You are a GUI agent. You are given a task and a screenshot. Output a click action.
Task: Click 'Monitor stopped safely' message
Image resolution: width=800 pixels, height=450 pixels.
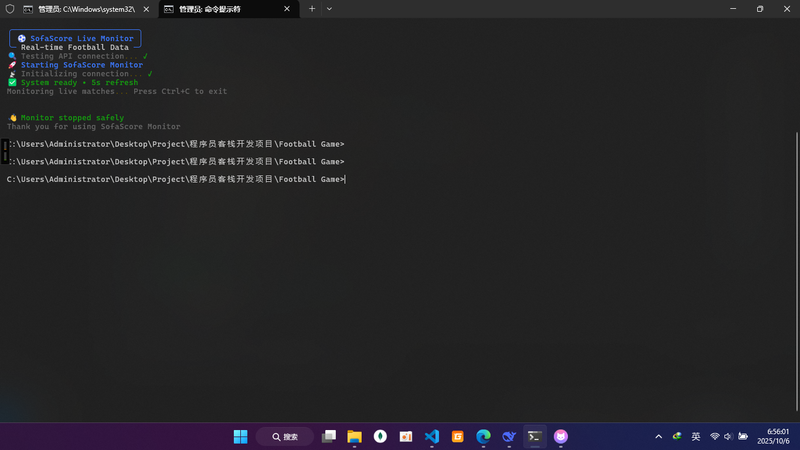click(72, 117)
